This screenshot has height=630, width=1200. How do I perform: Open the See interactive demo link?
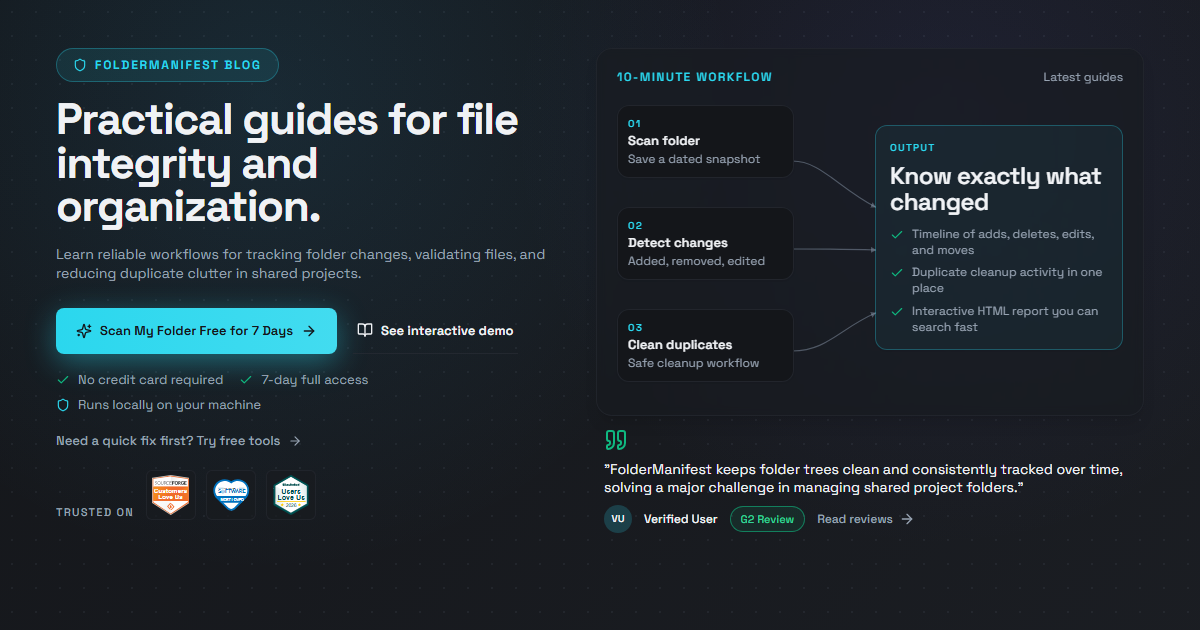pos(436,331)
